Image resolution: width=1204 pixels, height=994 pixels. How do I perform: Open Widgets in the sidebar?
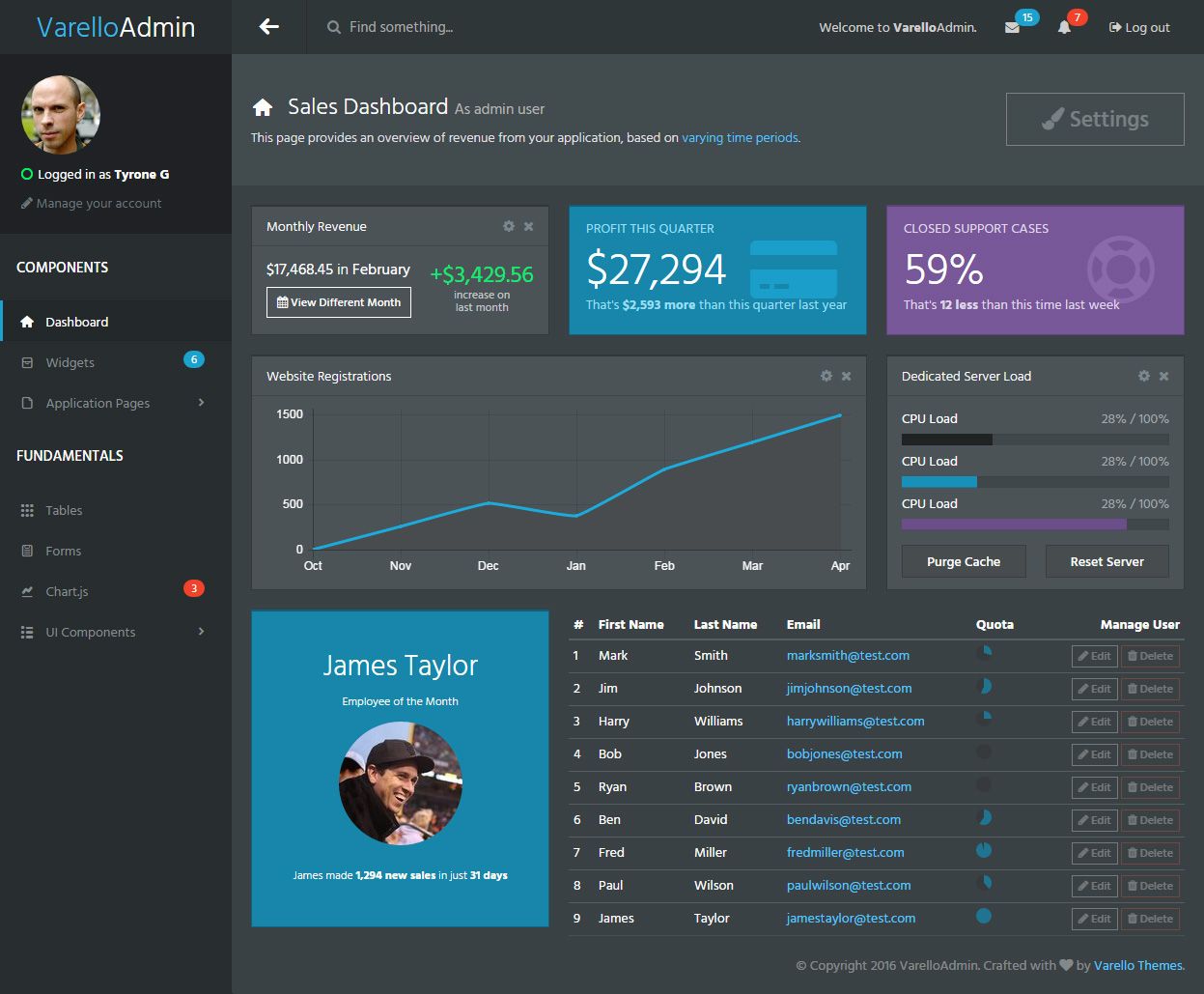coord(70,362)
